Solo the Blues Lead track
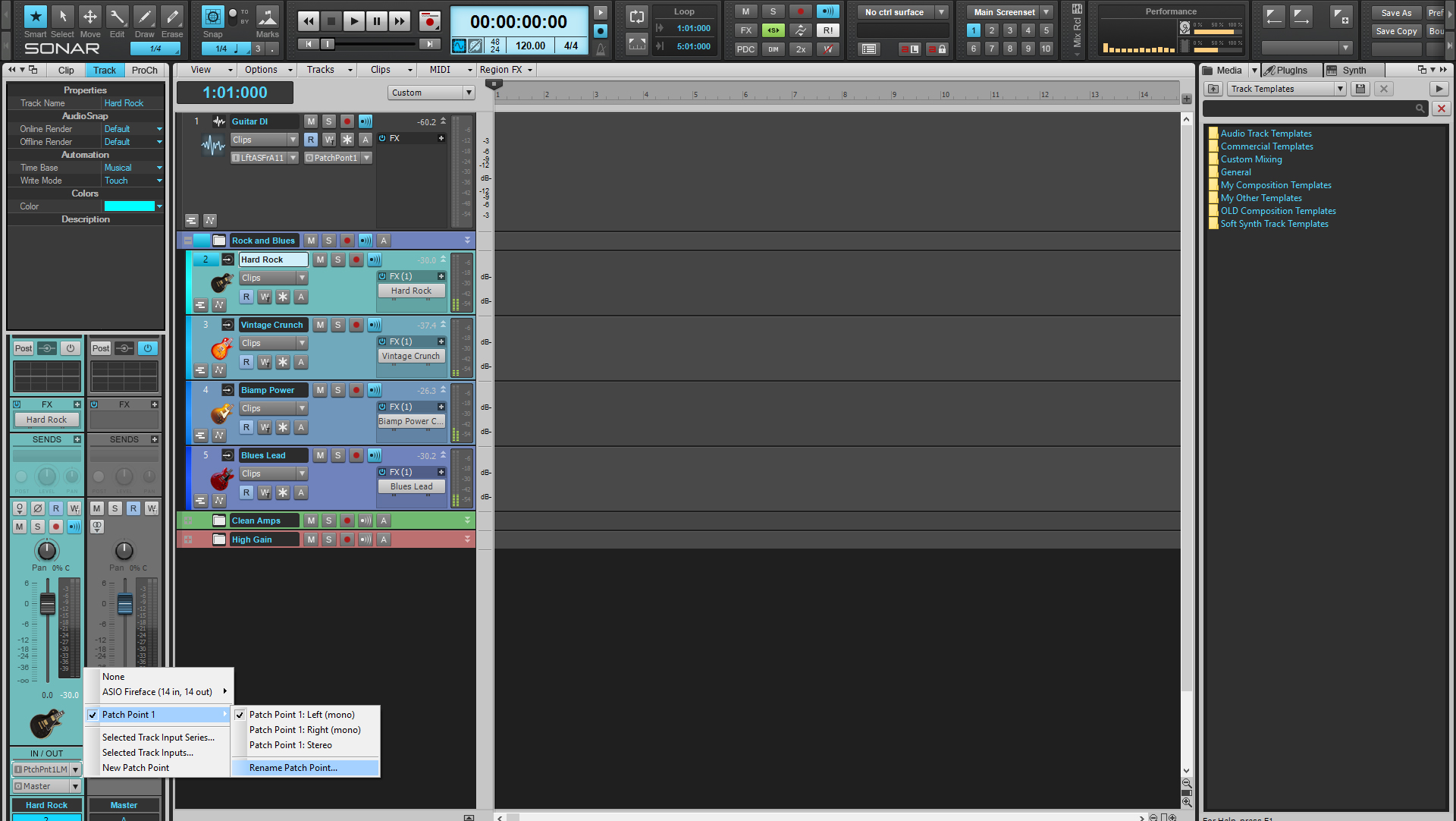This screenshot has width=1456, height=821. click(x=338, y=455)
